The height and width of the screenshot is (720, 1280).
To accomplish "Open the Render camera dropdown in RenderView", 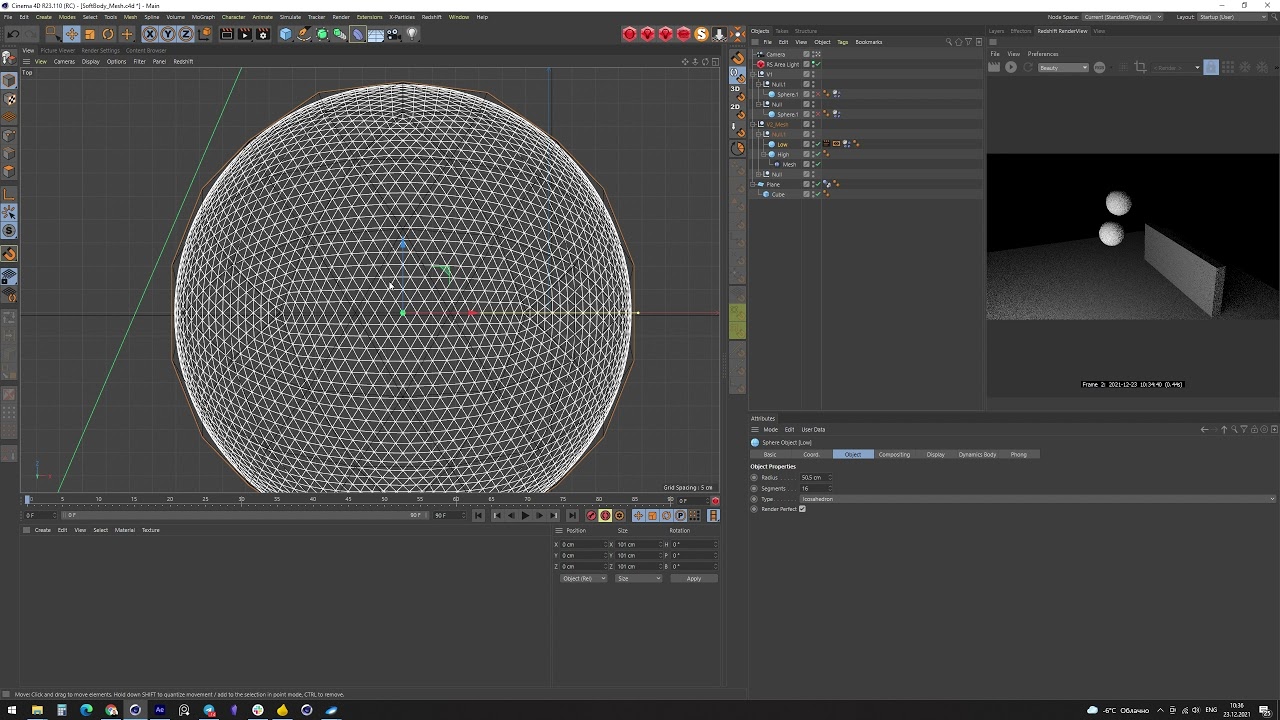I will coord(1176,67).
